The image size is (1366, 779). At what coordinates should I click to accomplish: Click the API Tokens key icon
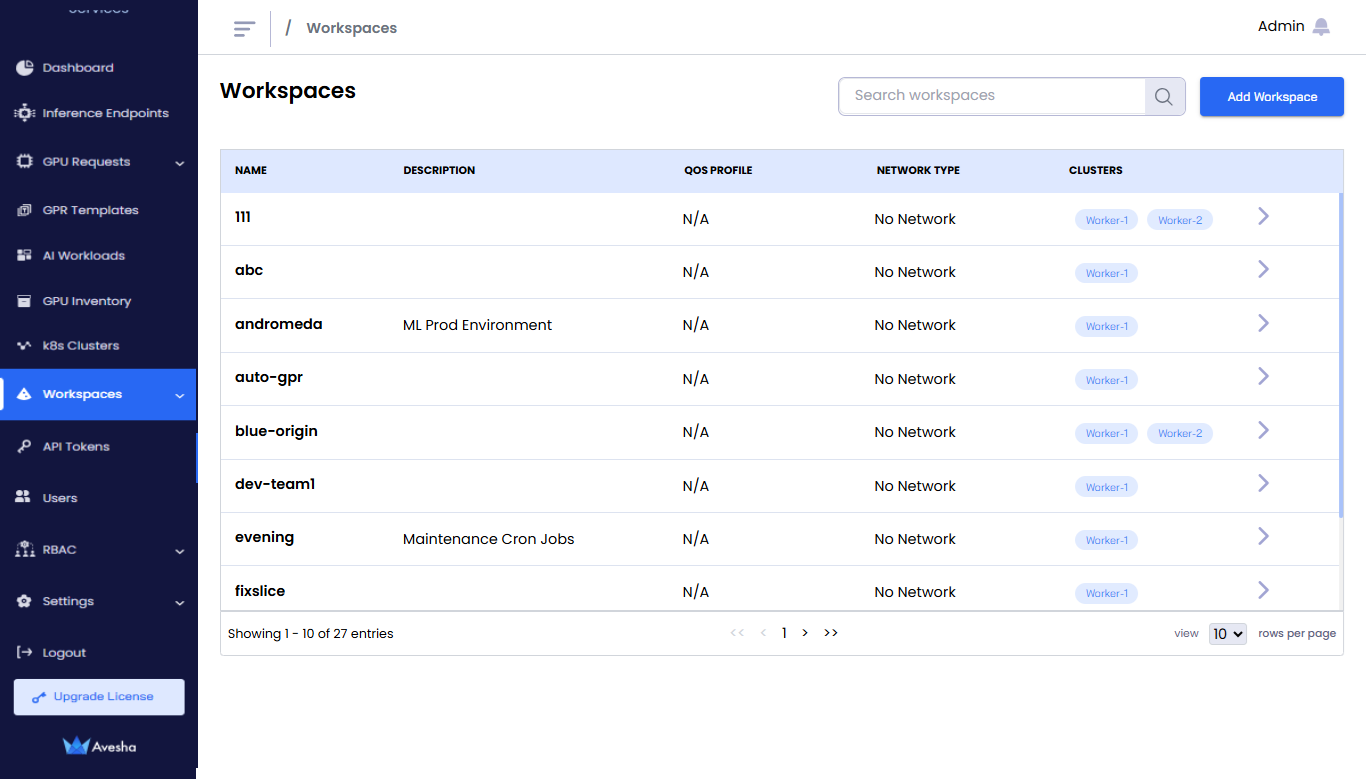tap(25, 447)
